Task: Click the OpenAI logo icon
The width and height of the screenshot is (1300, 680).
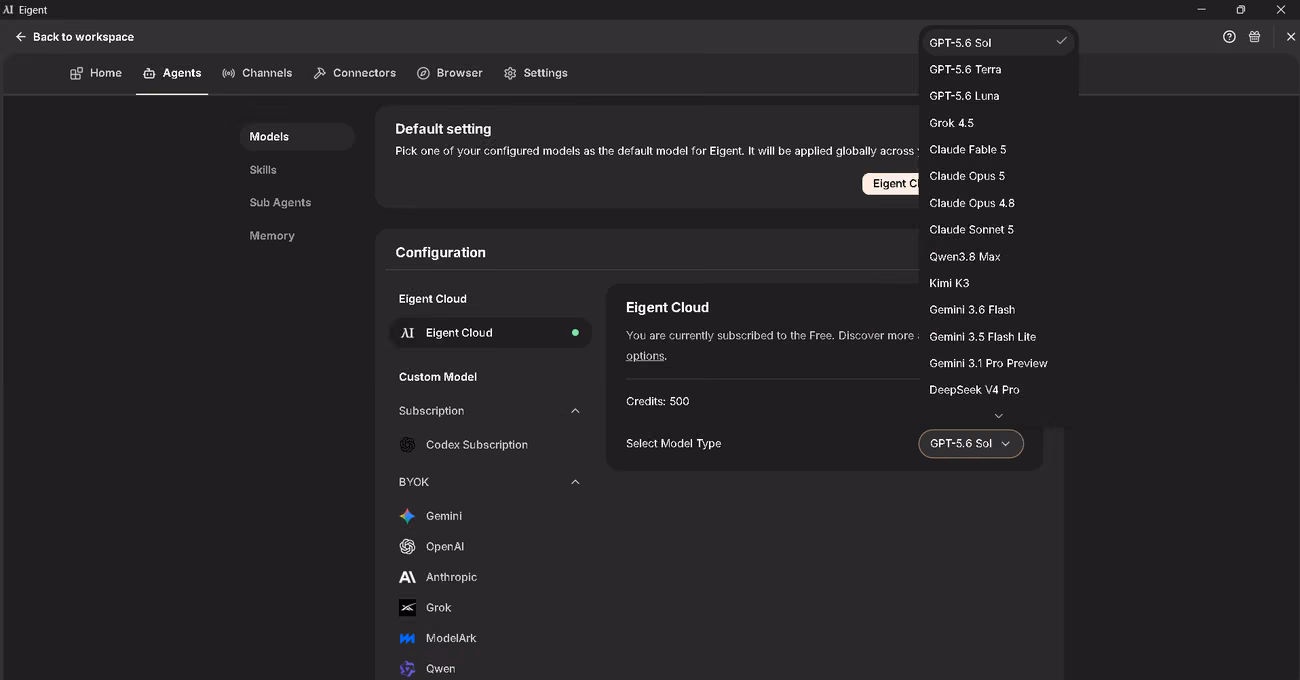Action: point(407,547)
